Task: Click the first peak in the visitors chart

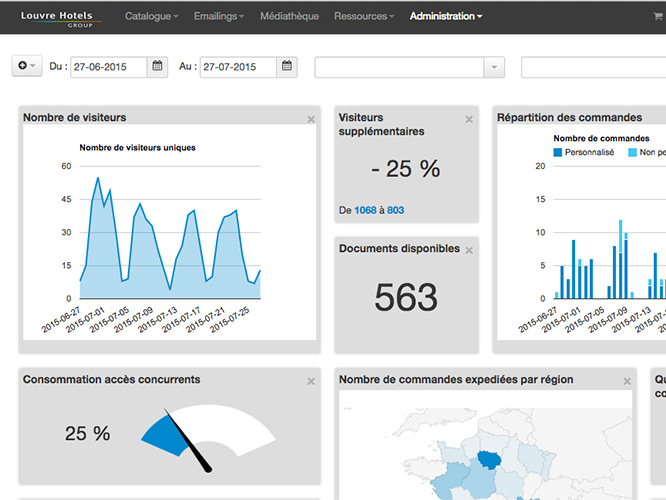Action: (x=98, y=178)
